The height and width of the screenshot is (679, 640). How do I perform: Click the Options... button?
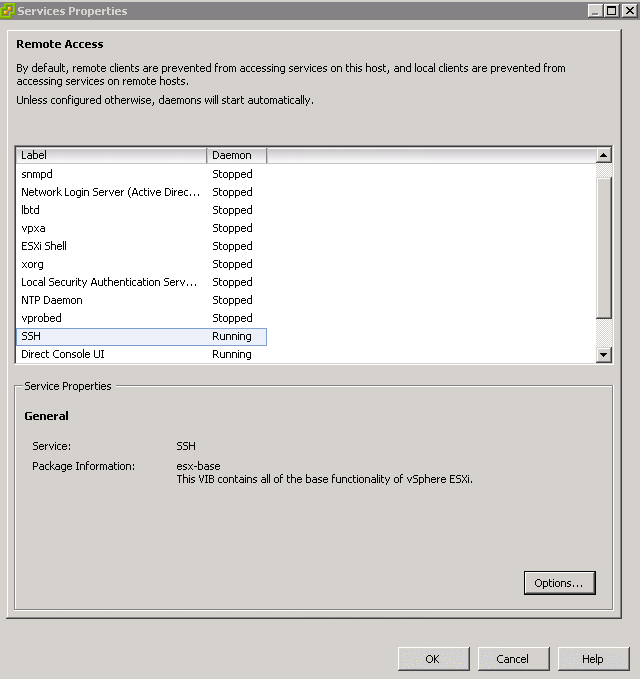point(559,583)
